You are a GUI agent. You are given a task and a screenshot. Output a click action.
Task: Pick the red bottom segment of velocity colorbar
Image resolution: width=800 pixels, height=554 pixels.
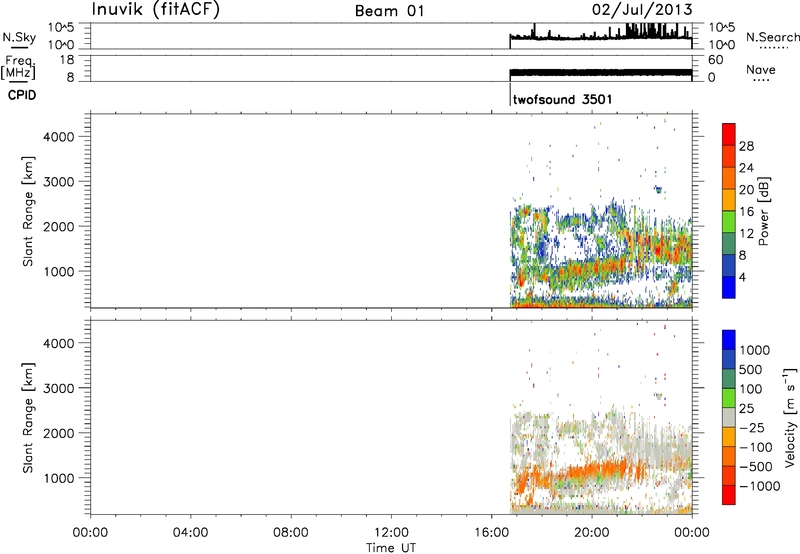(729, 495)
